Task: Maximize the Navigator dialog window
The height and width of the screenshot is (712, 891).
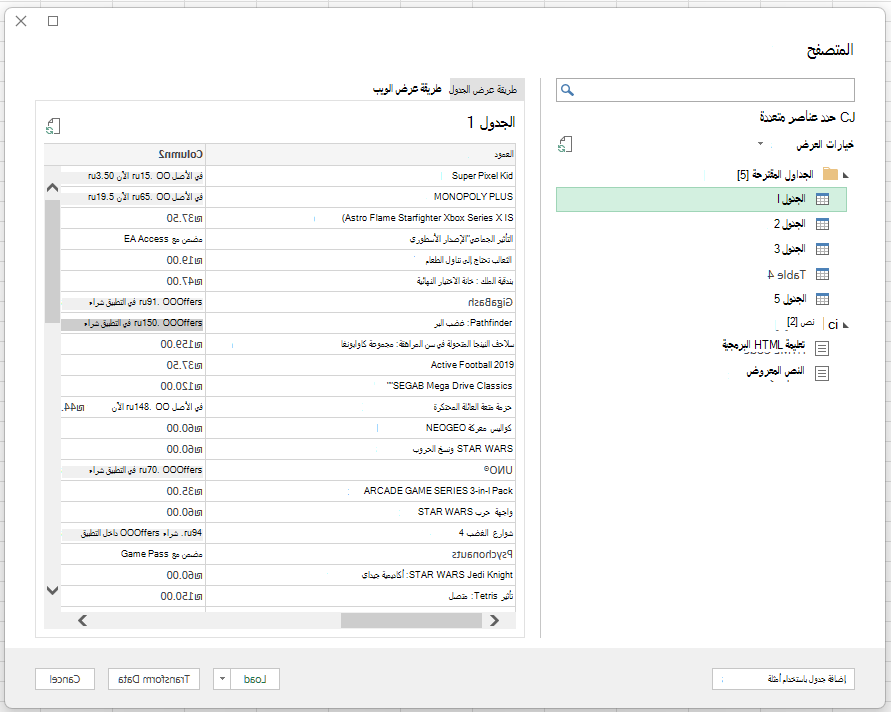Action: coord(53,21)
